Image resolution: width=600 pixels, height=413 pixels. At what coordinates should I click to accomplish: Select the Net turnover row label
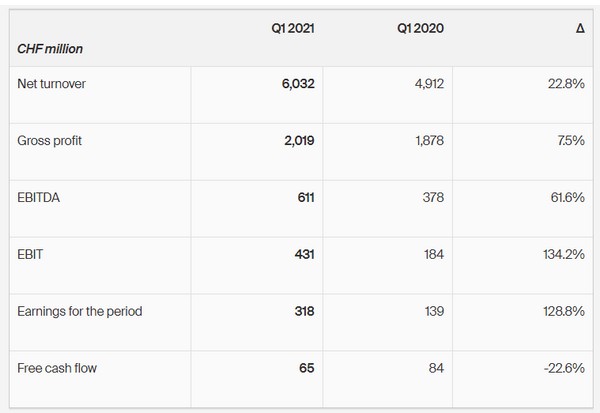point(52,84)
